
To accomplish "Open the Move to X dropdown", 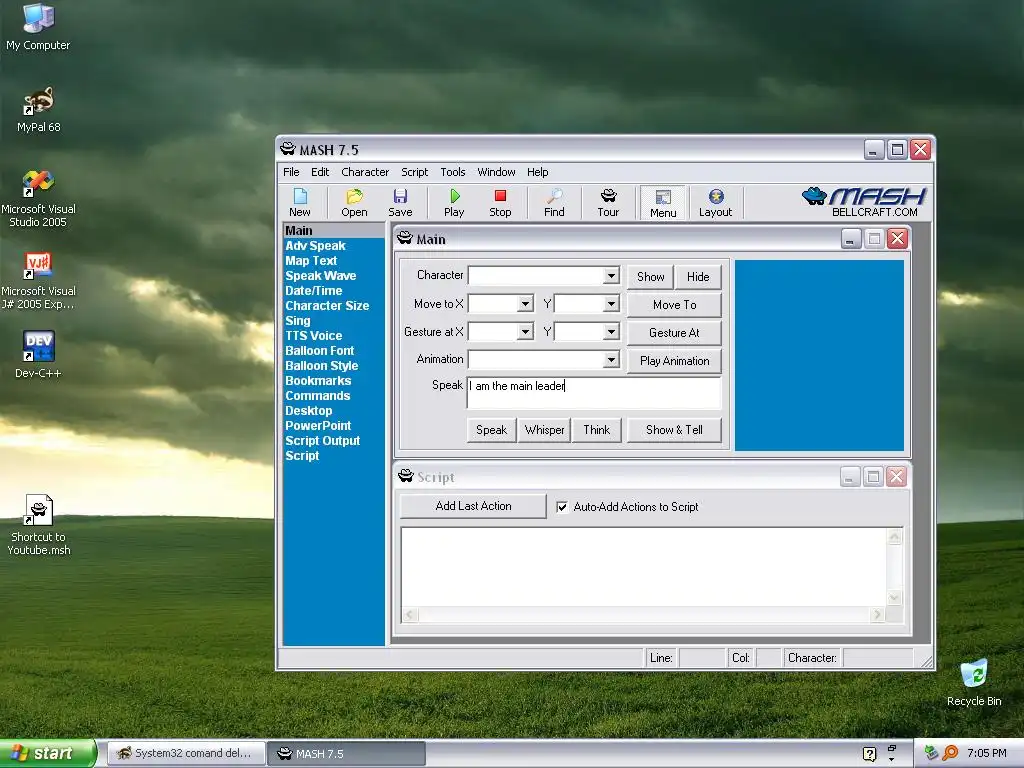I will pos(525,304).
